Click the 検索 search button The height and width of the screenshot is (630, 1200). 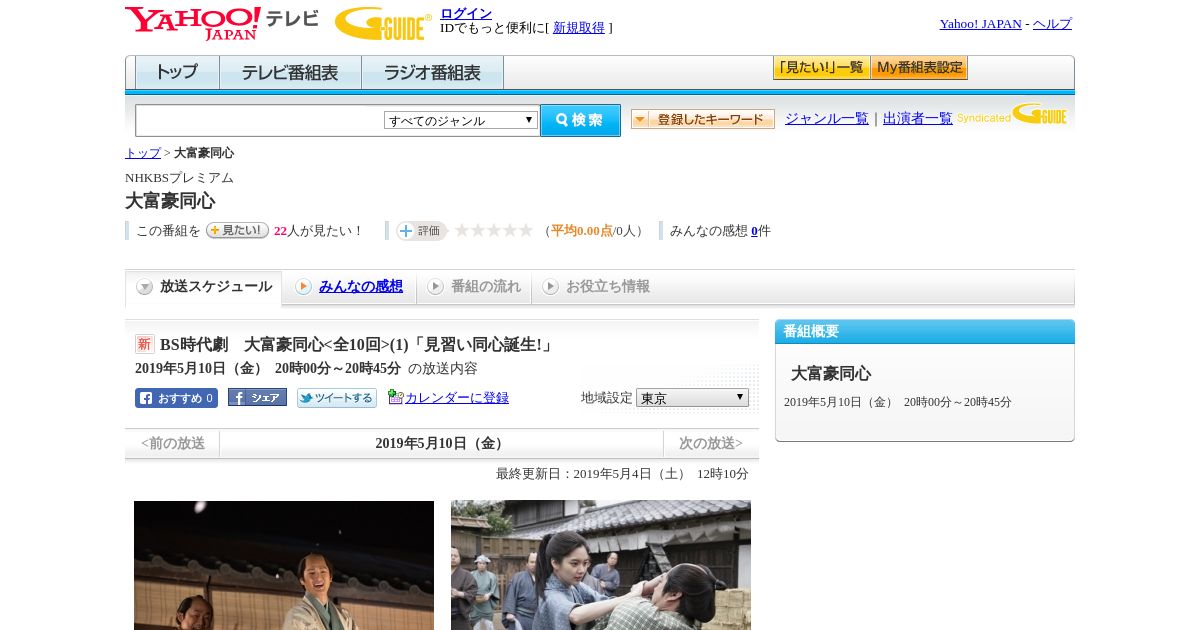tap(580, 120)
